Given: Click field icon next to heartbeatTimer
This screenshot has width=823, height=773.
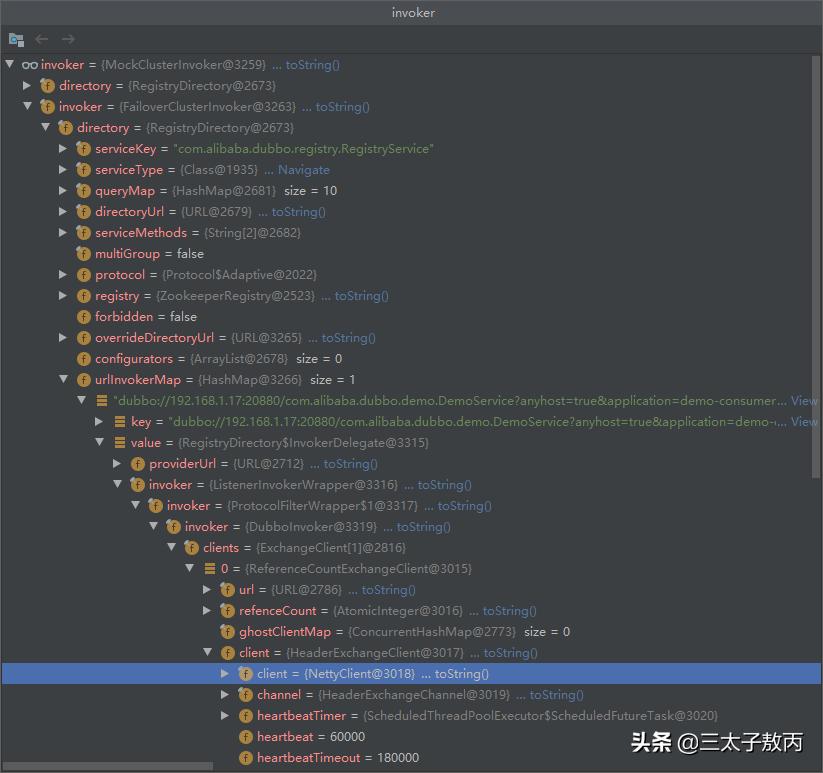Looking at the screenshot, I should coord(245,716).
